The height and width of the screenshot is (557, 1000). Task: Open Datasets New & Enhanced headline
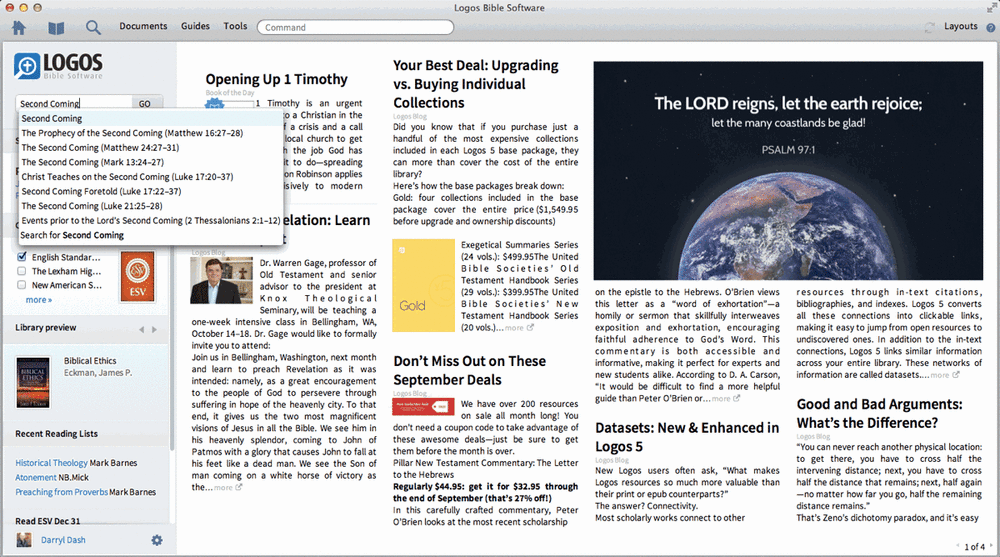click(687, 437)
